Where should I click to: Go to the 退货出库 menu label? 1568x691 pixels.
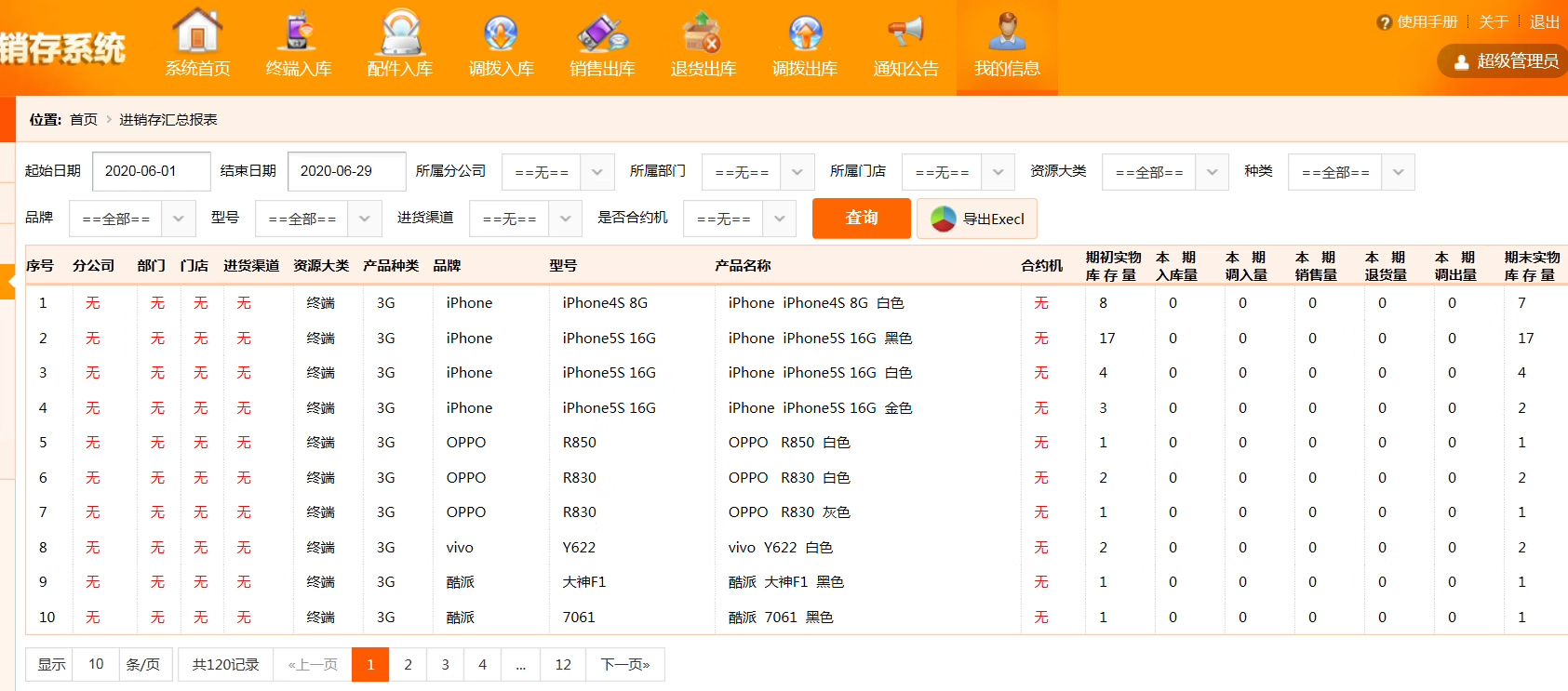pyautogui.click(x=704, y=69)
